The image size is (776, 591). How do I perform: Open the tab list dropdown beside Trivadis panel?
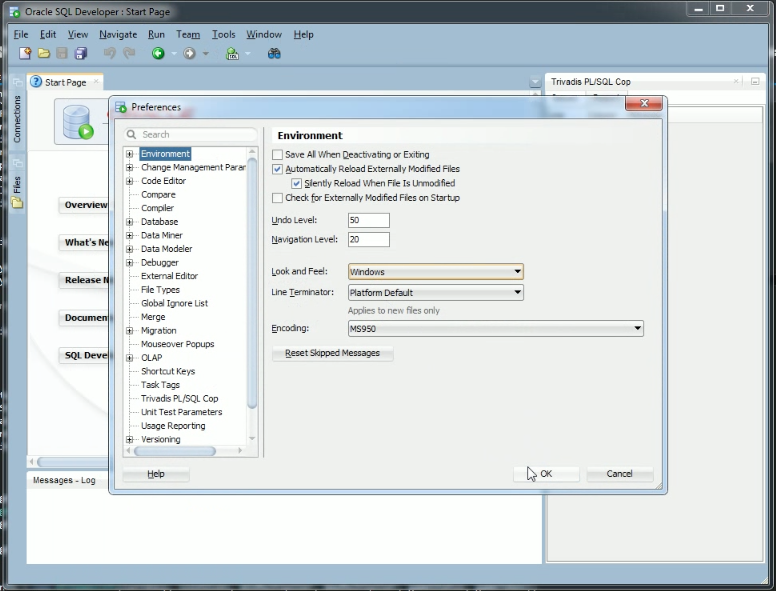(535, 82)
